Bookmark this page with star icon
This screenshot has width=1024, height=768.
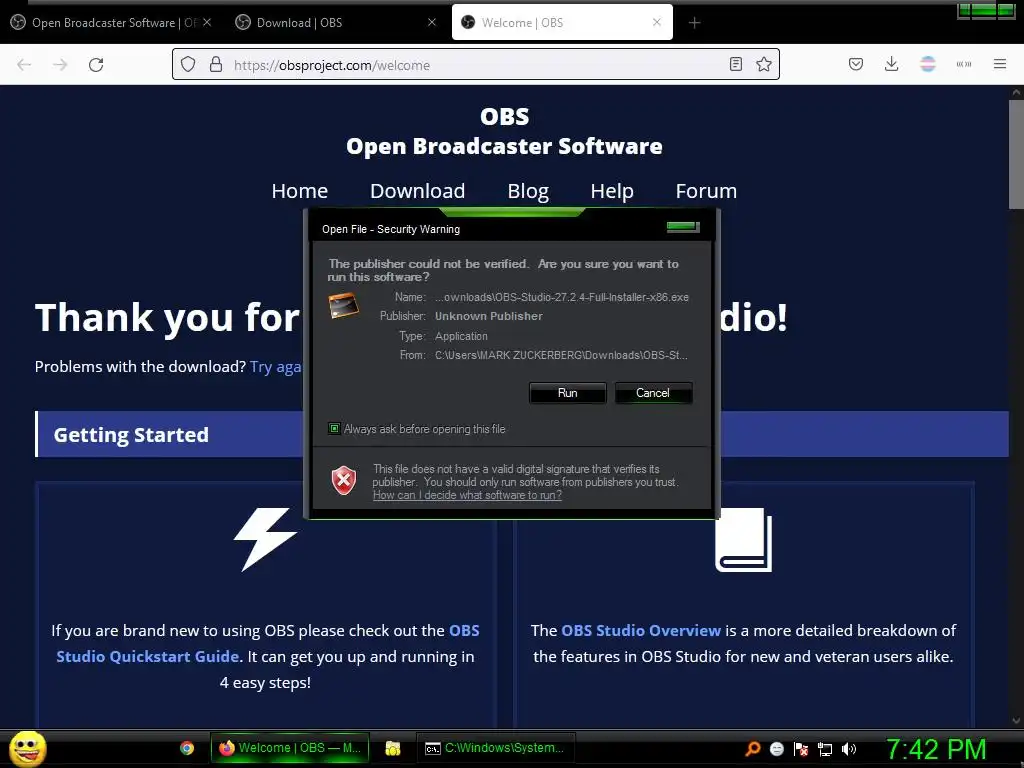click(x=764, y=65)
